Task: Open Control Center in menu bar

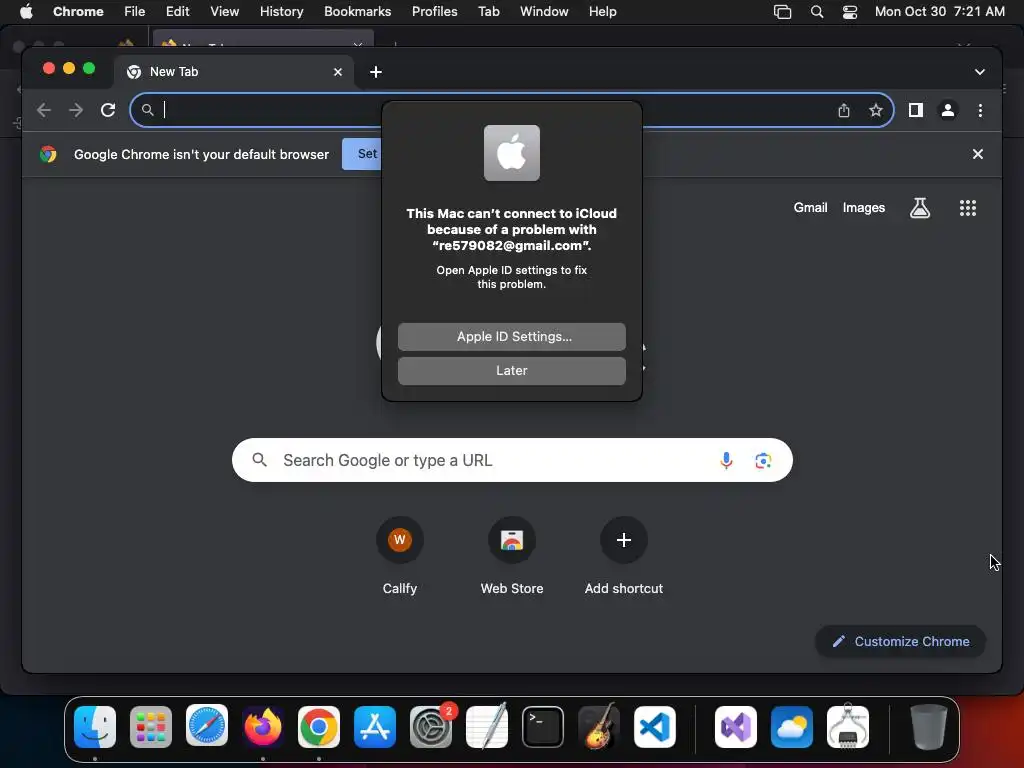Action: tap(850, 12)
